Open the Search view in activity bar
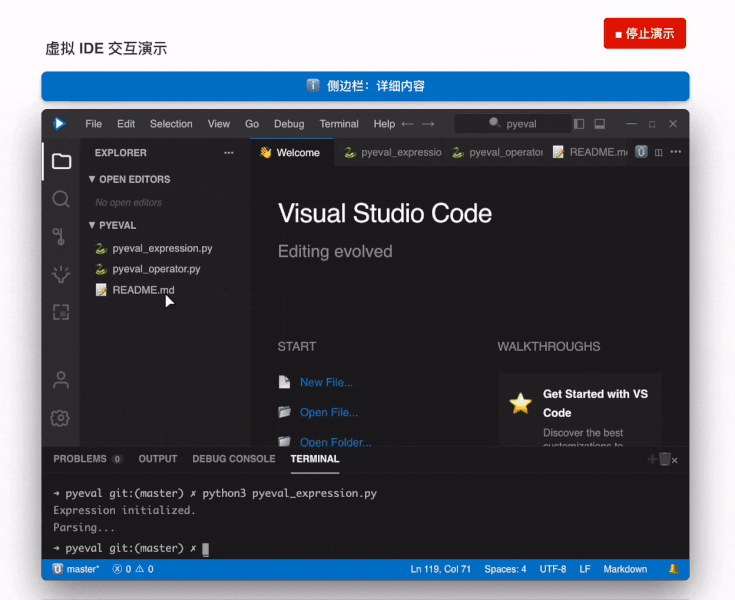Screen dimensions: 735x600 click(x=61, y=199)
